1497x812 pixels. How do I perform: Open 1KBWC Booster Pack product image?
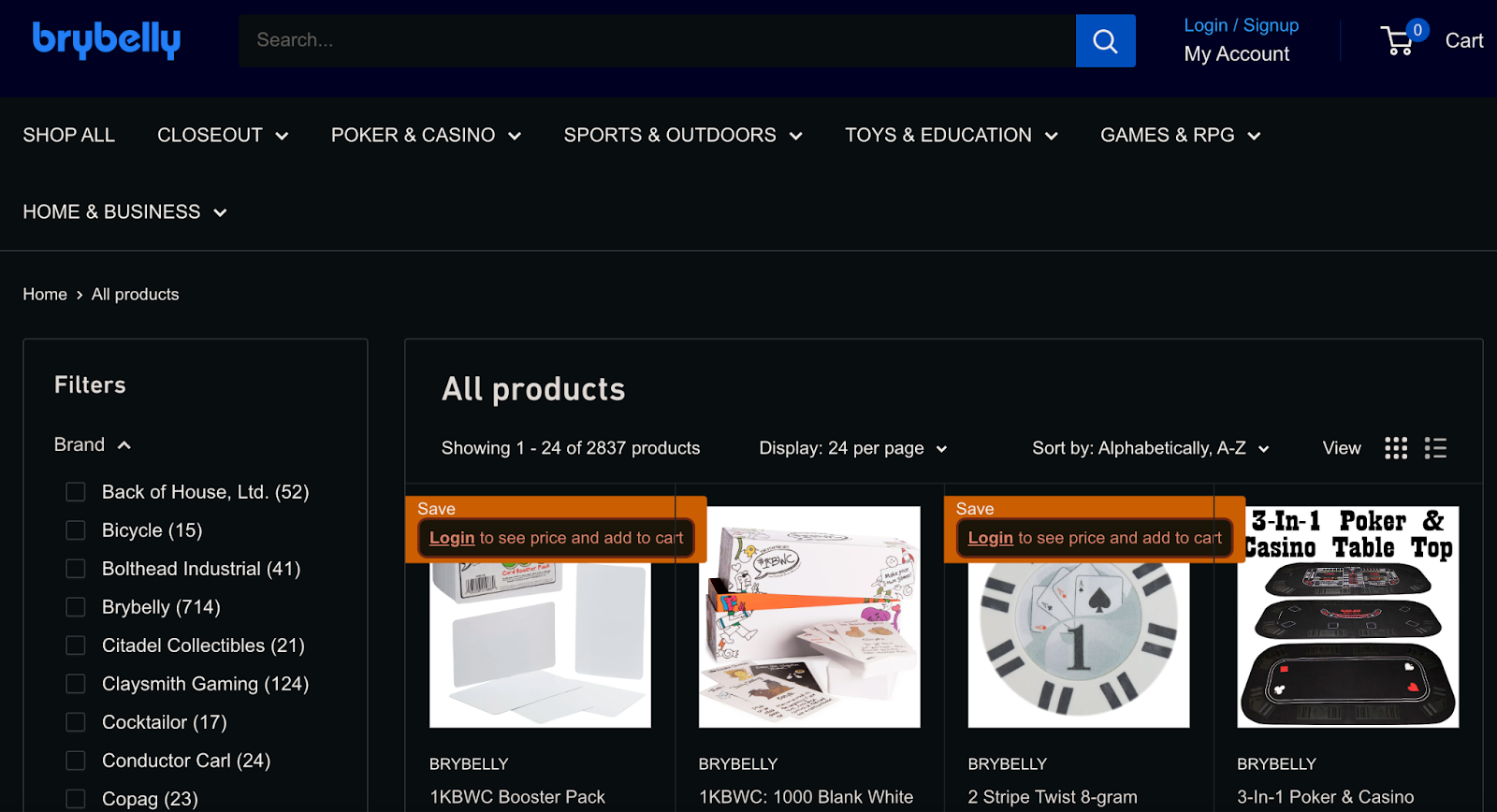click(x=540, y=645)
